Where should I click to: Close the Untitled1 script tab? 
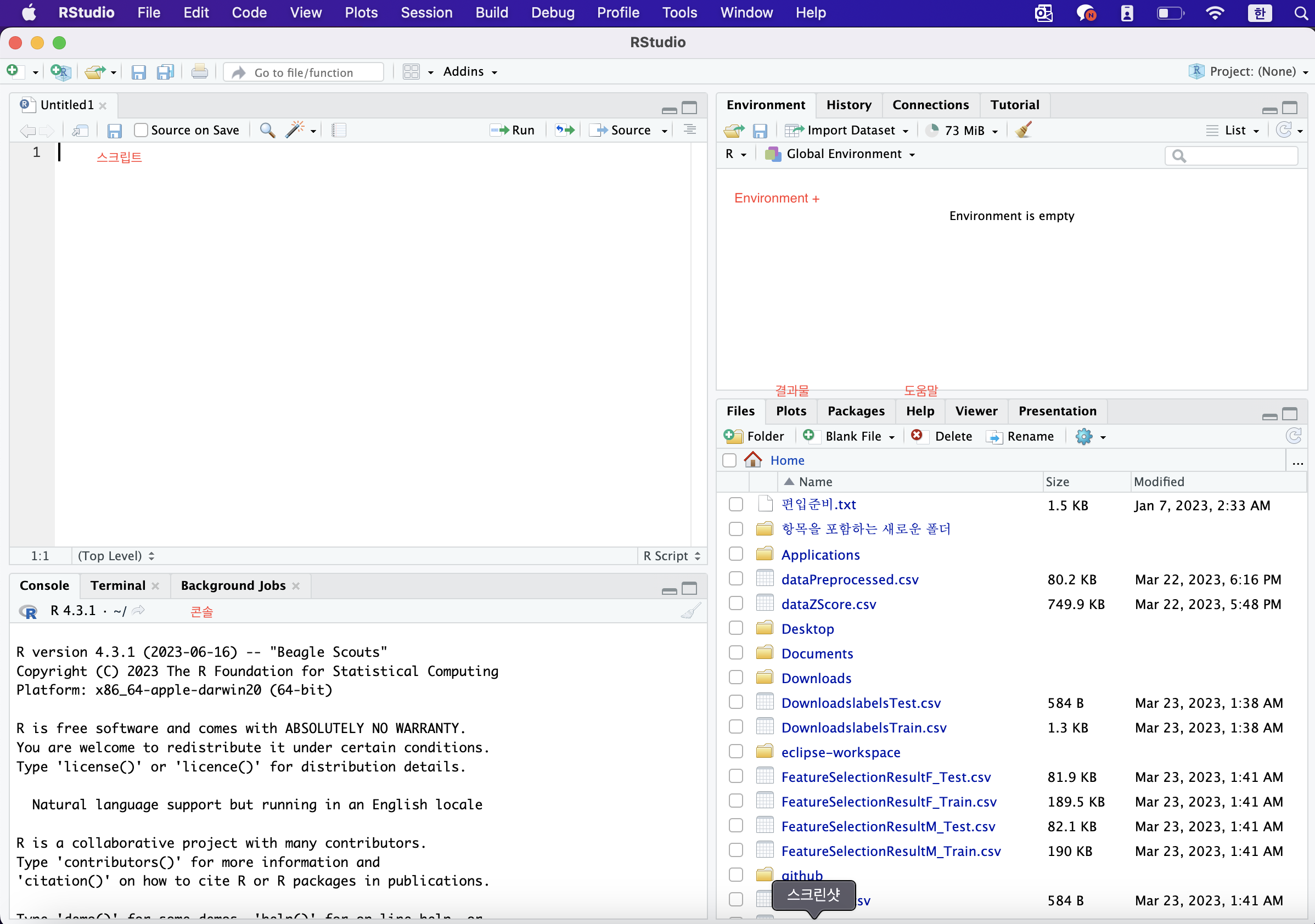[x=103, y=106]
